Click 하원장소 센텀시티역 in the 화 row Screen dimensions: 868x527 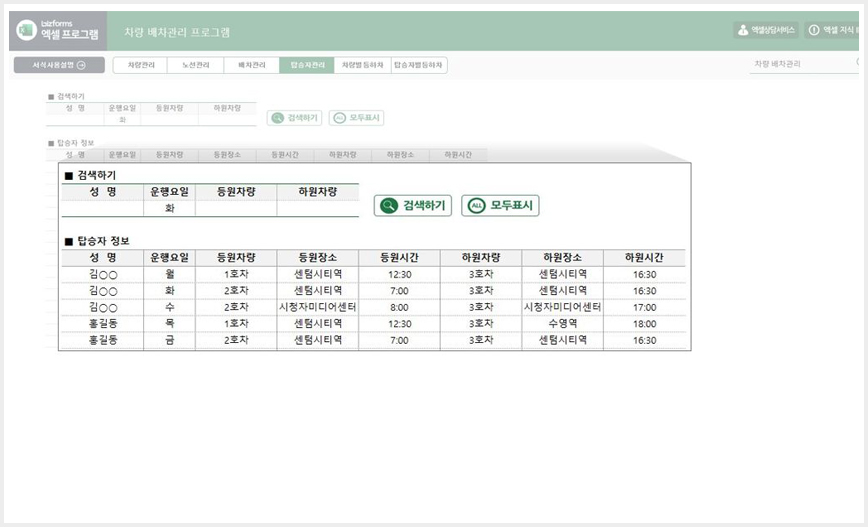coord(562,291)
